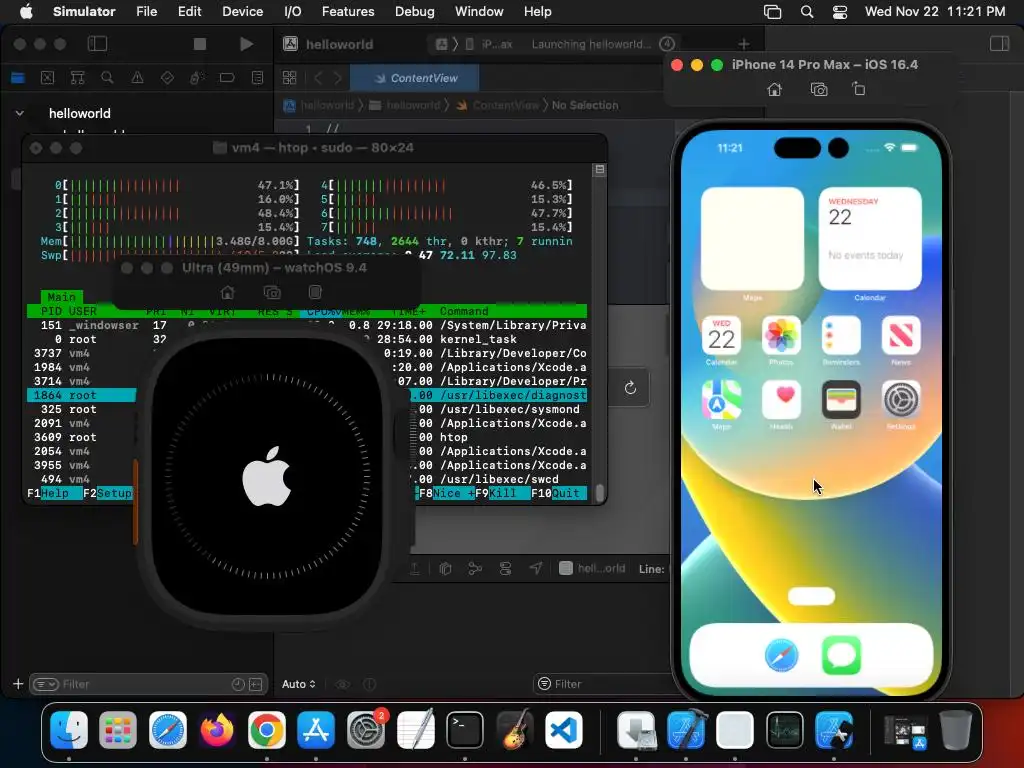The height and width of the screenshot is (768, 1024).
Task: Open iPhone Settings app icon
Action: point(901,400)
